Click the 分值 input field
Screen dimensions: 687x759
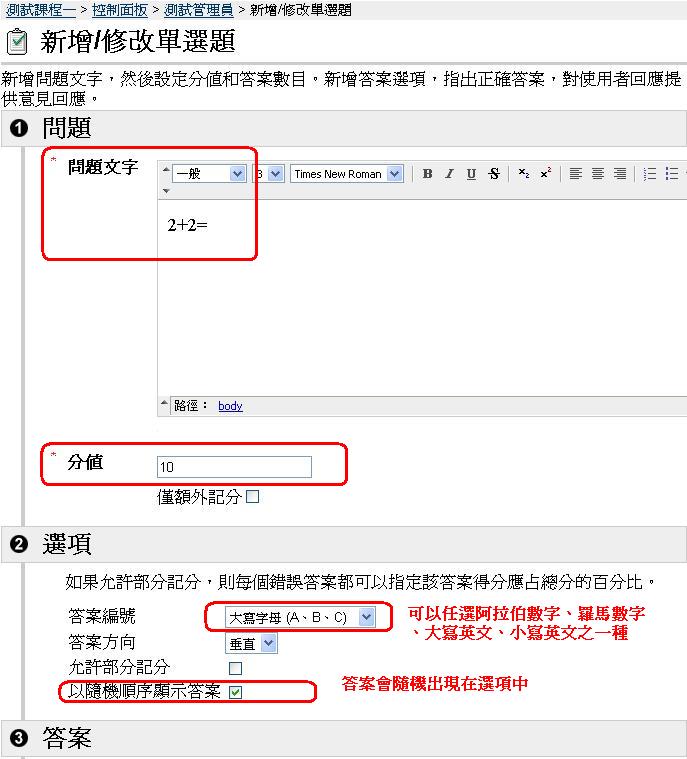click(234, 467)
